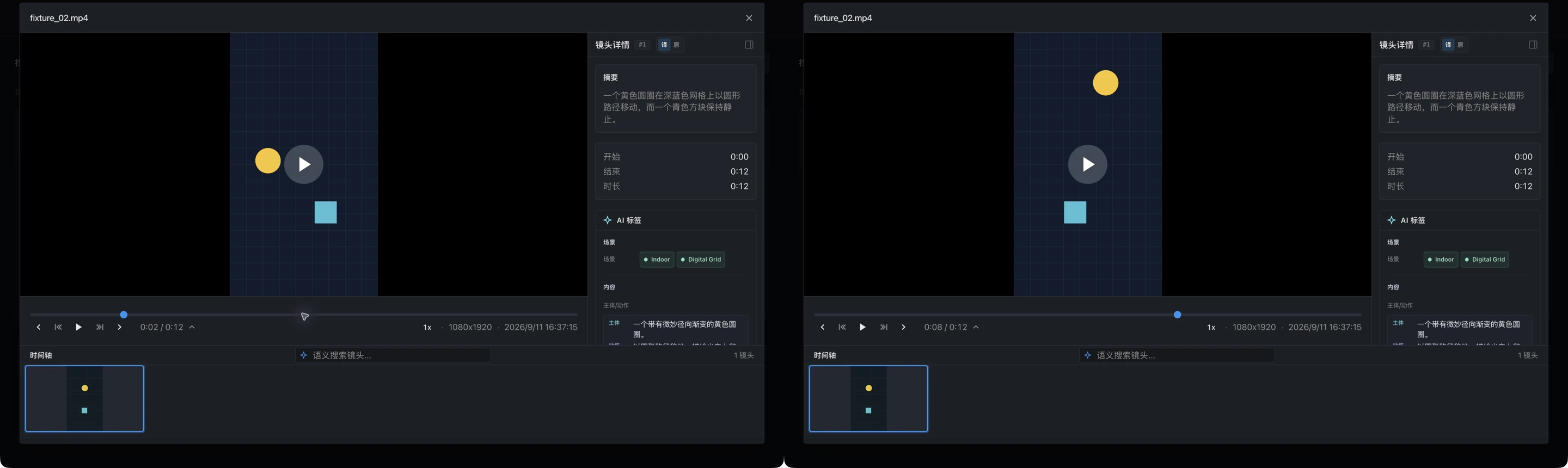Click the large center play button in left video

(304, 164)
